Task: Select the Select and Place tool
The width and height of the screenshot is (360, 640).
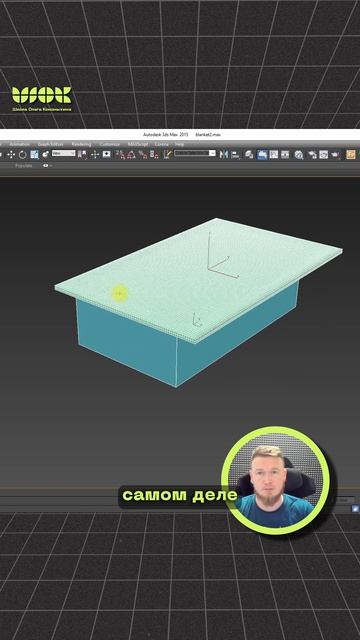Action: pos(45,154)
